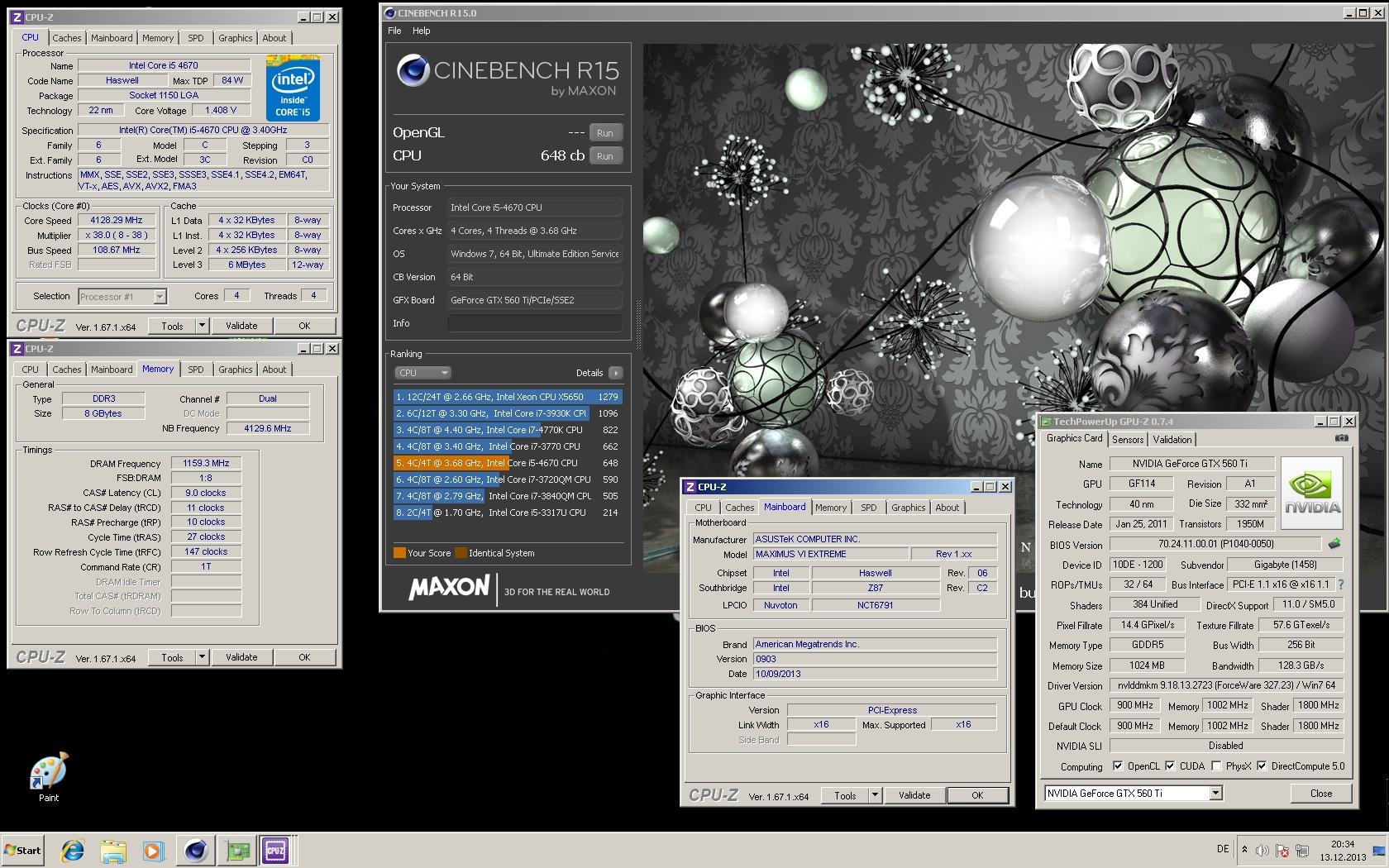The height and width of the screenshot is (868, 1389).
Task: Select ranking row Core i7-3930K
Action: [x=508, y=413]
